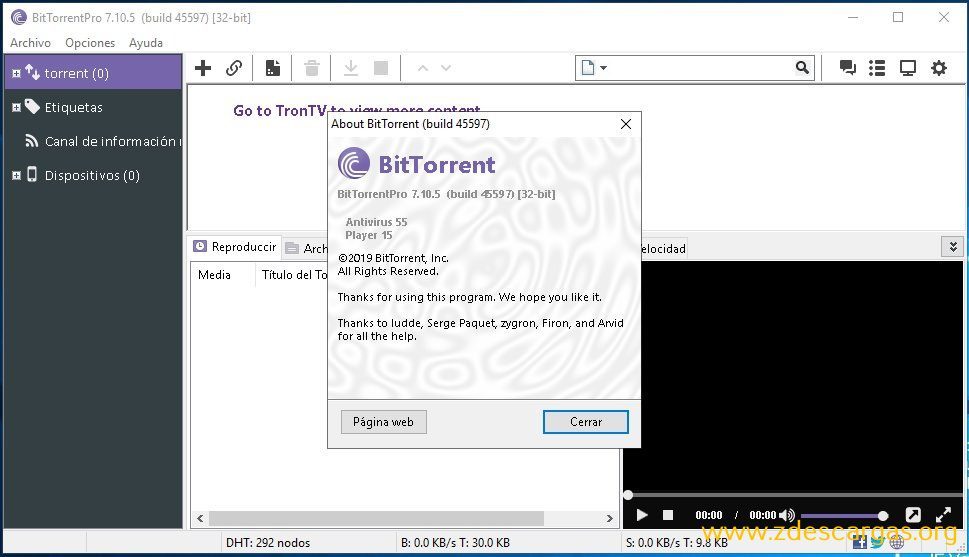This screenshot has width=969, height=557.
Task: Toggle fullscreen in the player
Action: (944, 515)
